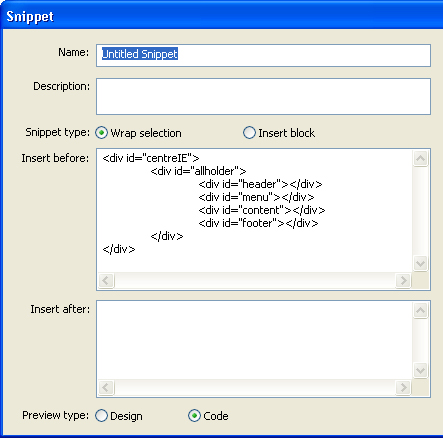
Task: Click left arrow in Insert before horizontal scrollbar
Action: (106, 280)
